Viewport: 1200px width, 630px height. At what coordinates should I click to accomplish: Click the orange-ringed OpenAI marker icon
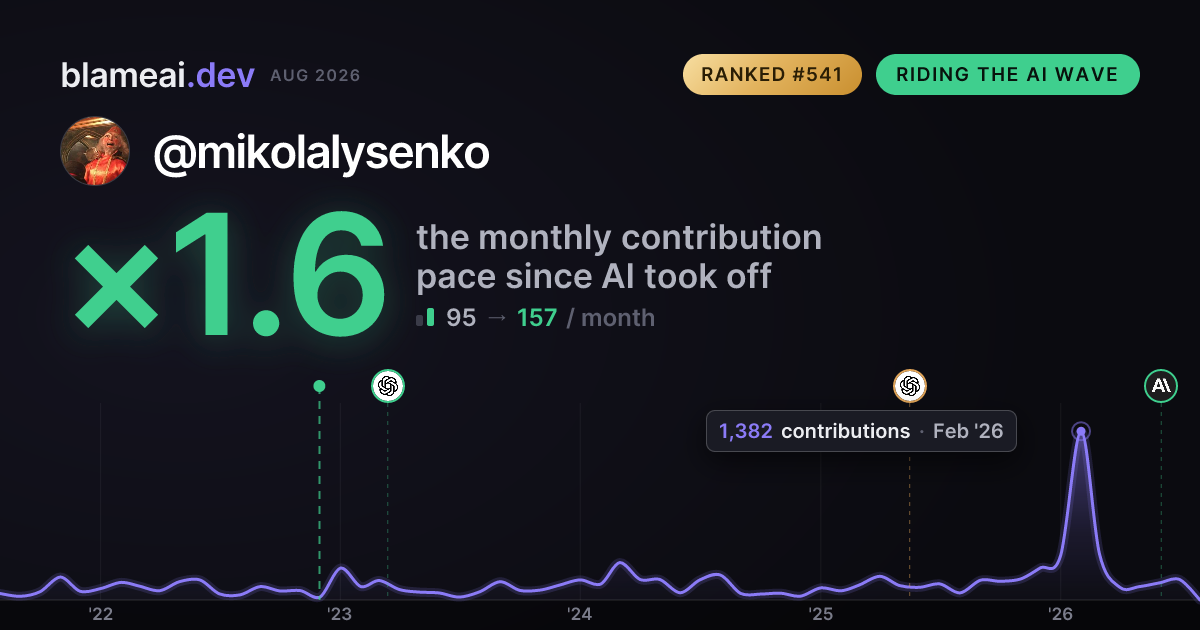coord(909,386)
